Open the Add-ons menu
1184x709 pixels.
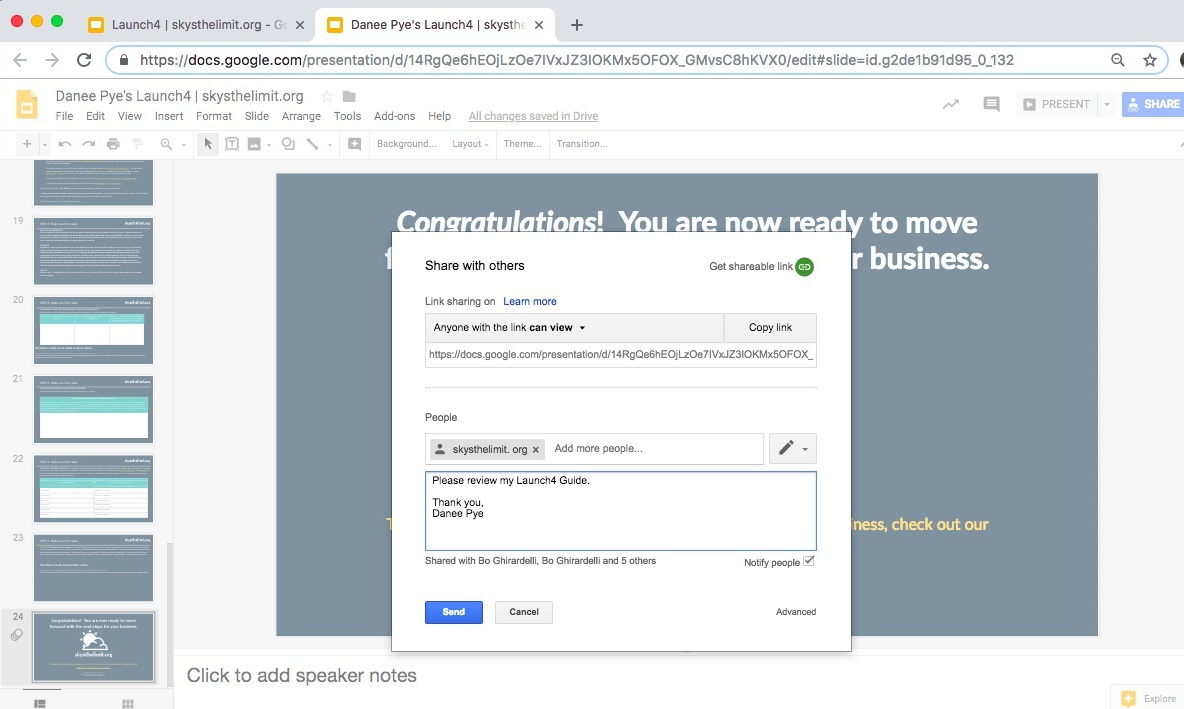tap(394, 116)
